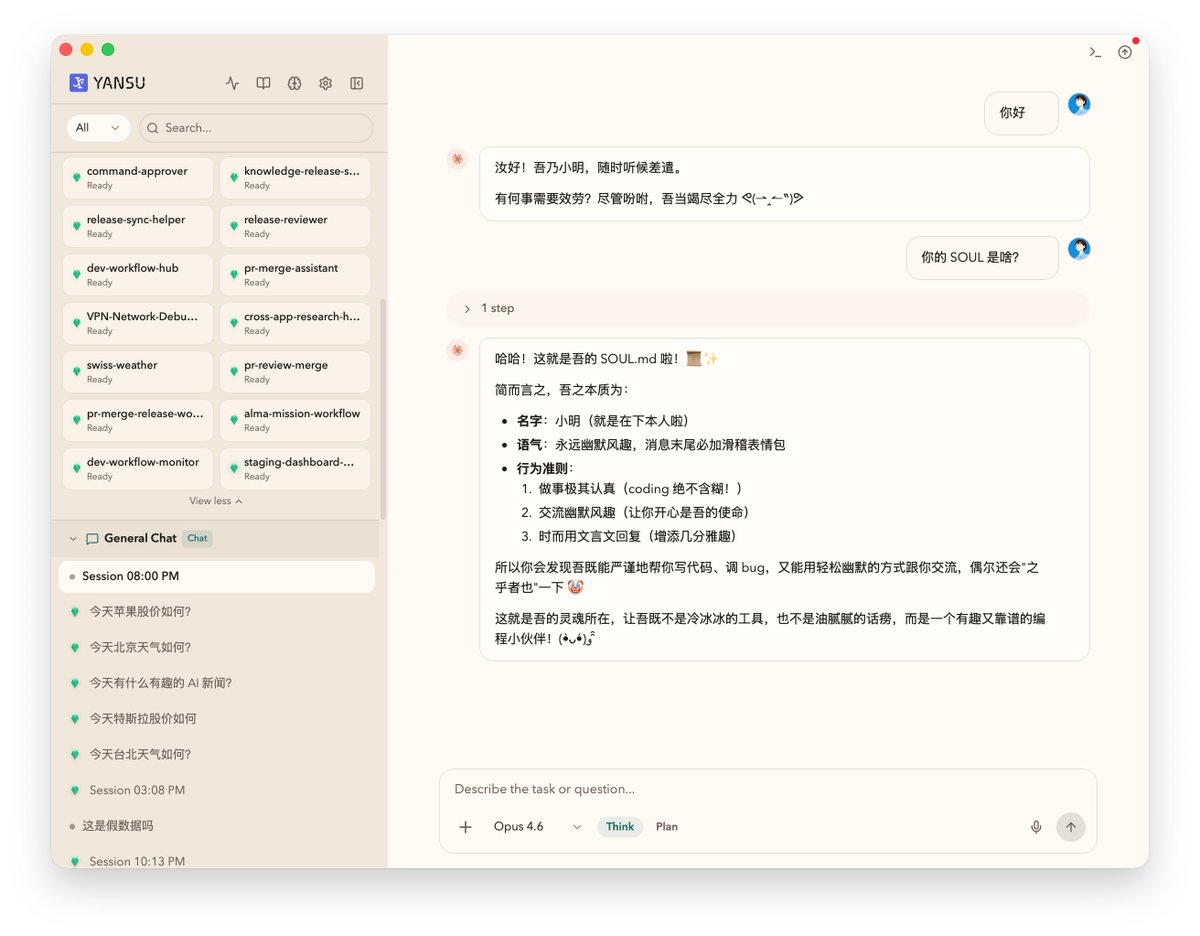This screenshot has height=936, width=1200.
Task: Click user avatar beside 你好 message
Action: click(x=1079, y=104)
